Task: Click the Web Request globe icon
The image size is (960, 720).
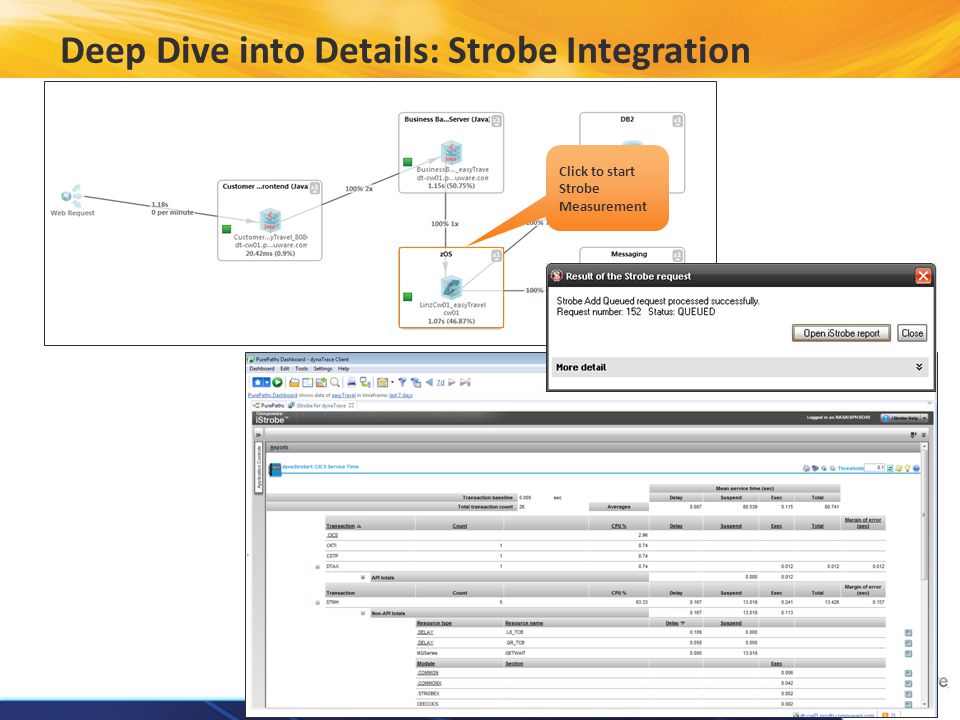Action: 72,196
